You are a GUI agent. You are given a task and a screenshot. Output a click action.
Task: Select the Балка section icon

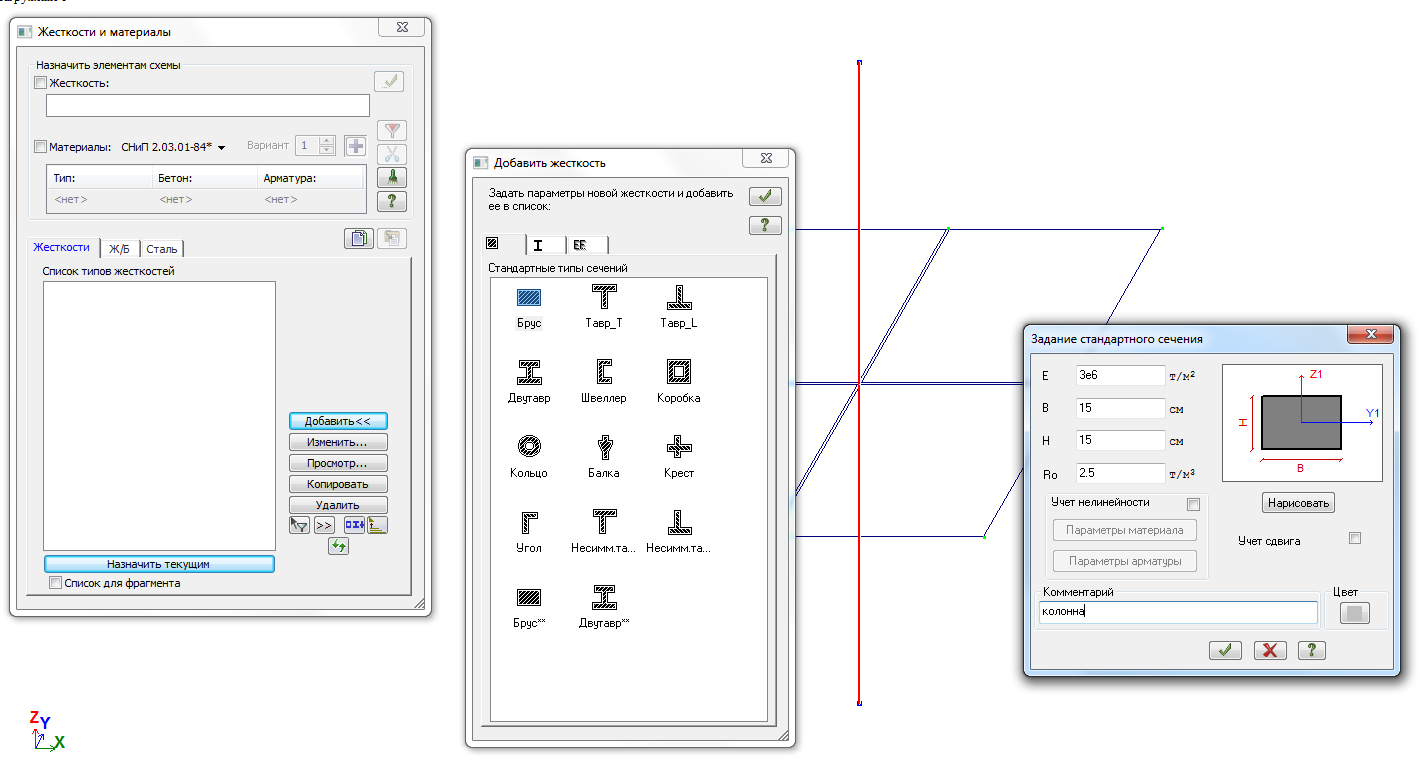click(x=604, y=447)
